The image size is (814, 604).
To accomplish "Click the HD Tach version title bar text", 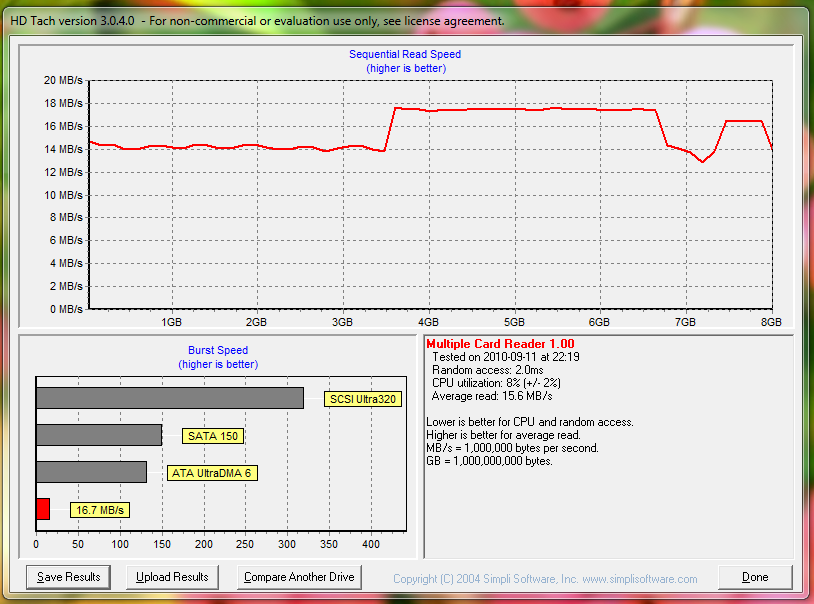I will coord(257,21).
